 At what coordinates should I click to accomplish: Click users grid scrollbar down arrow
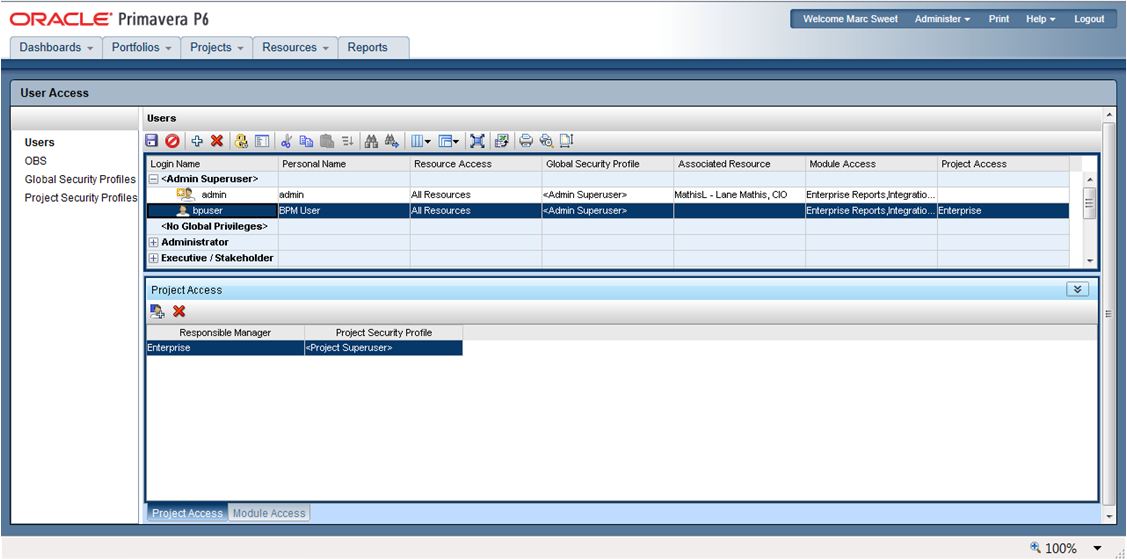(1090, 260)
